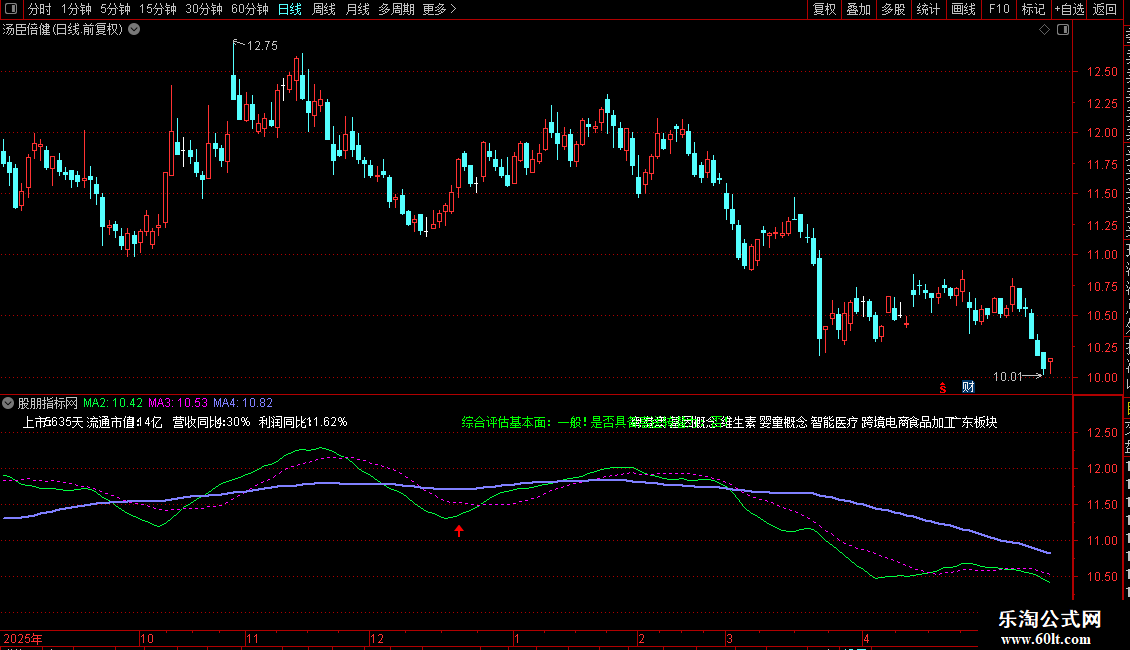1130x650 pixels.
Task: Click the 11.00 level on main price axis
Action: 1103,255
